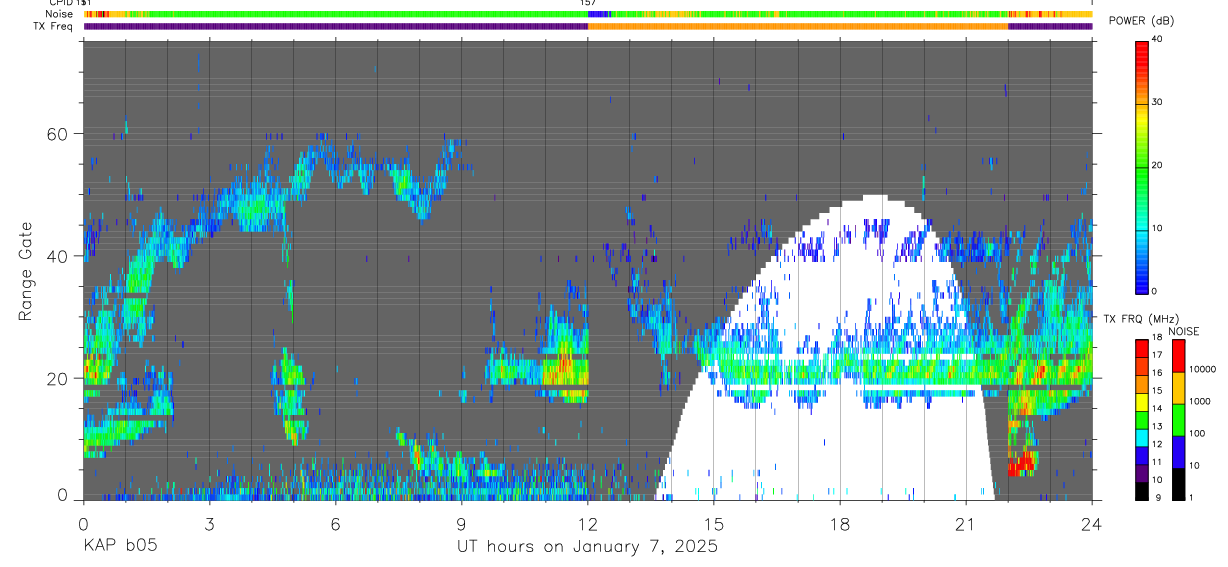Click the 20 dB tick on power colorbar
This screenshot has height=567, width=1228.
pyautogui.click(x=1157, y=165)
